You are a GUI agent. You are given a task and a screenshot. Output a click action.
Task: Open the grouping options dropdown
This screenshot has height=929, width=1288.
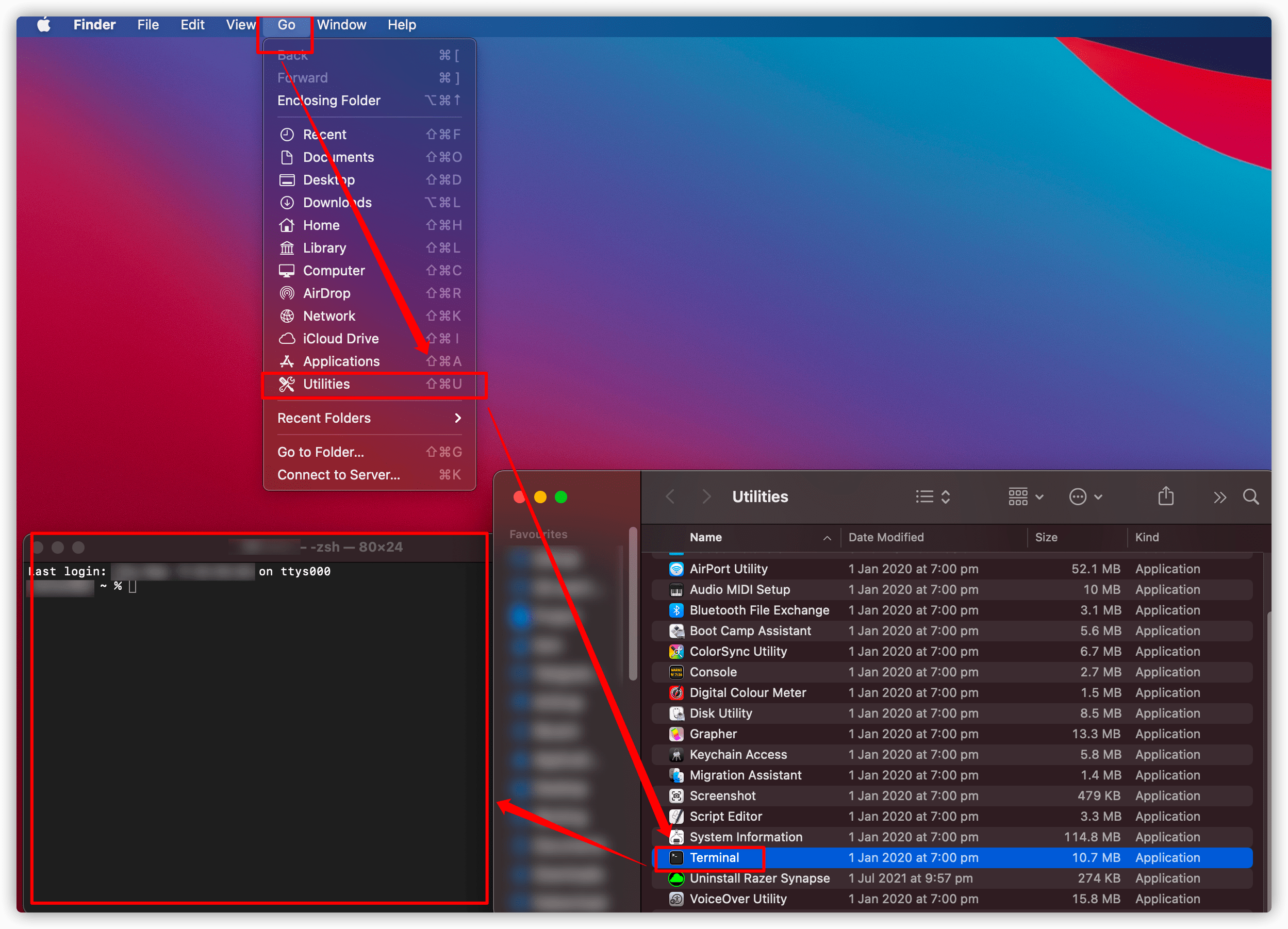click(x=1026, y=497)
